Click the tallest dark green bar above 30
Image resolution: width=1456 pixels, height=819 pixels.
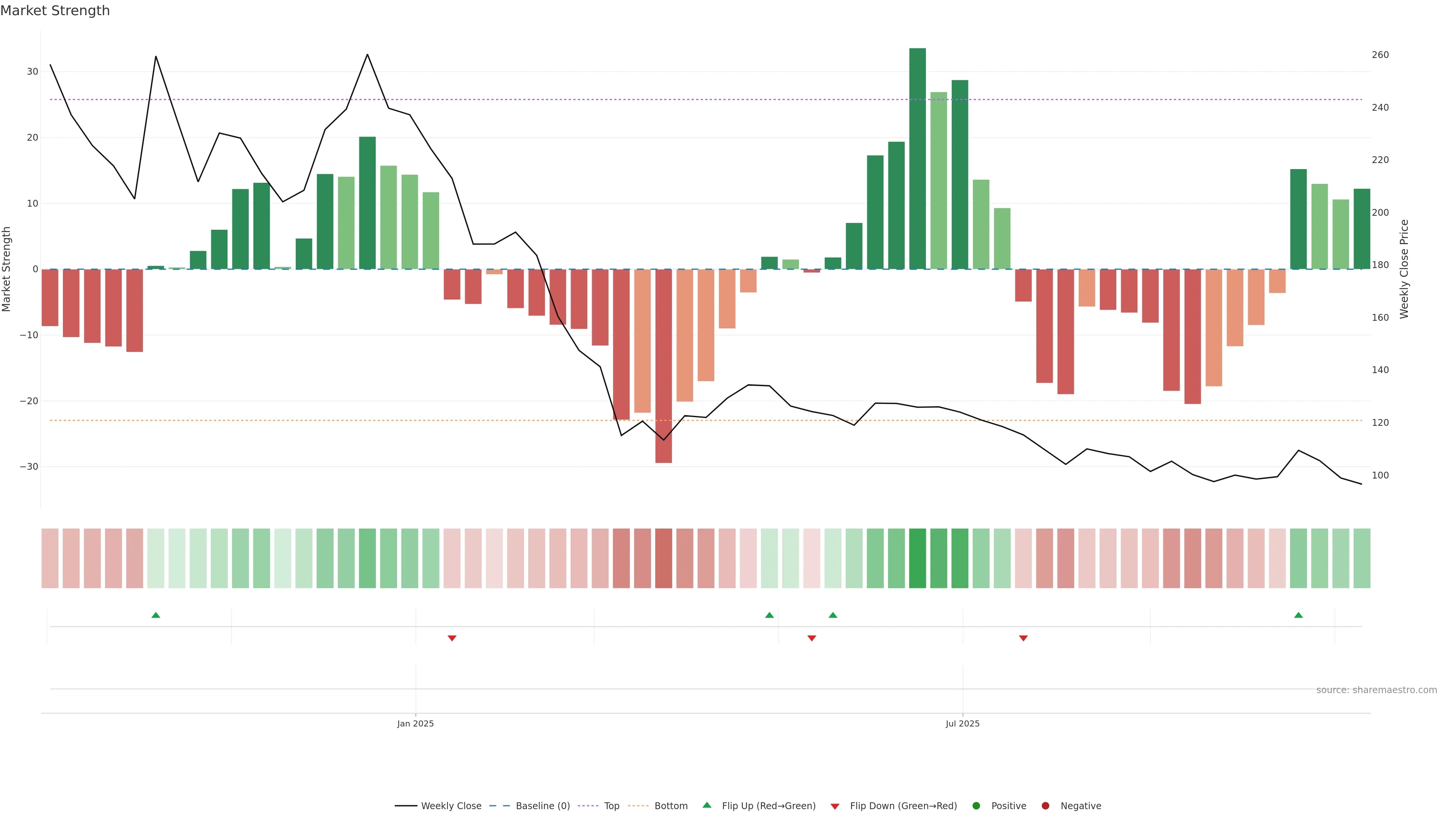917,158
